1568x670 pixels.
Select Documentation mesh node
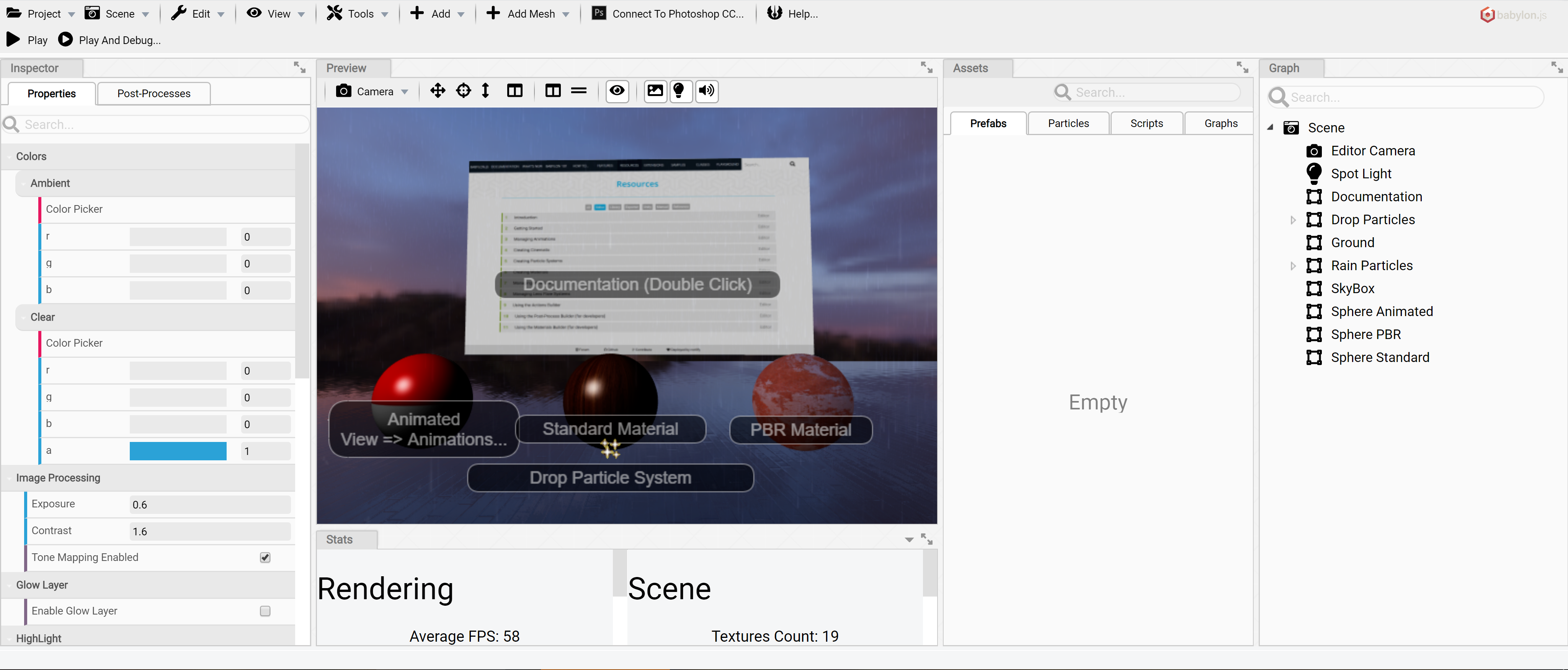coord(1376,197)
